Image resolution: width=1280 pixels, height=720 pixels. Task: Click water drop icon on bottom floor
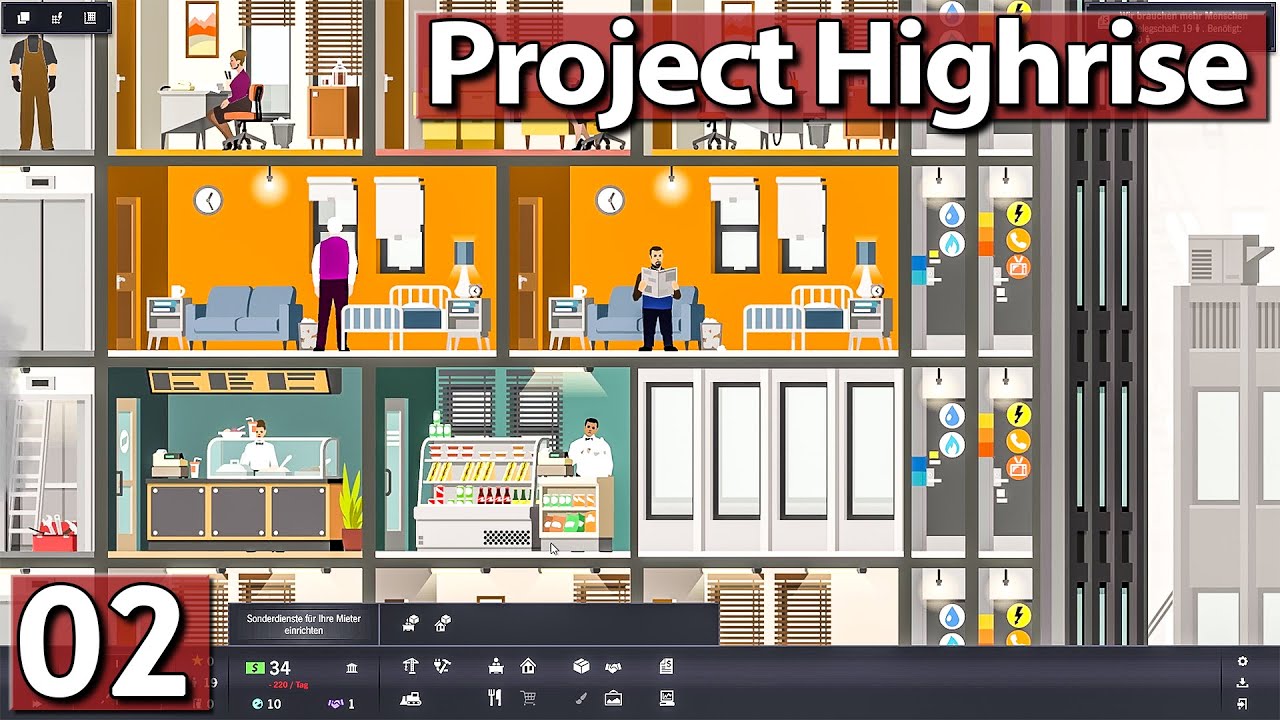[951, 616]
